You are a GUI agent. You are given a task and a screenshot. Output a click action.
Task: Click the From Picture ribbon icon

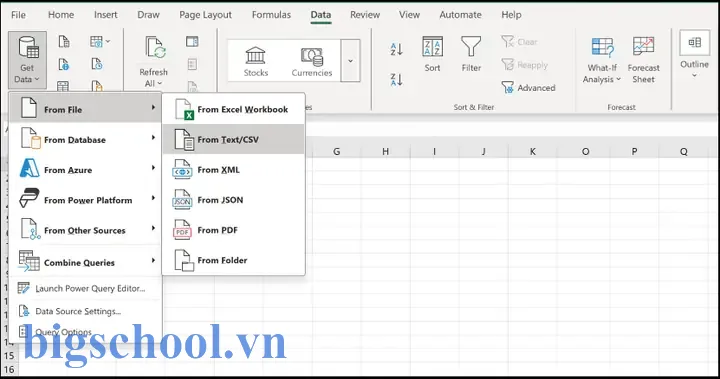(96, 42)
